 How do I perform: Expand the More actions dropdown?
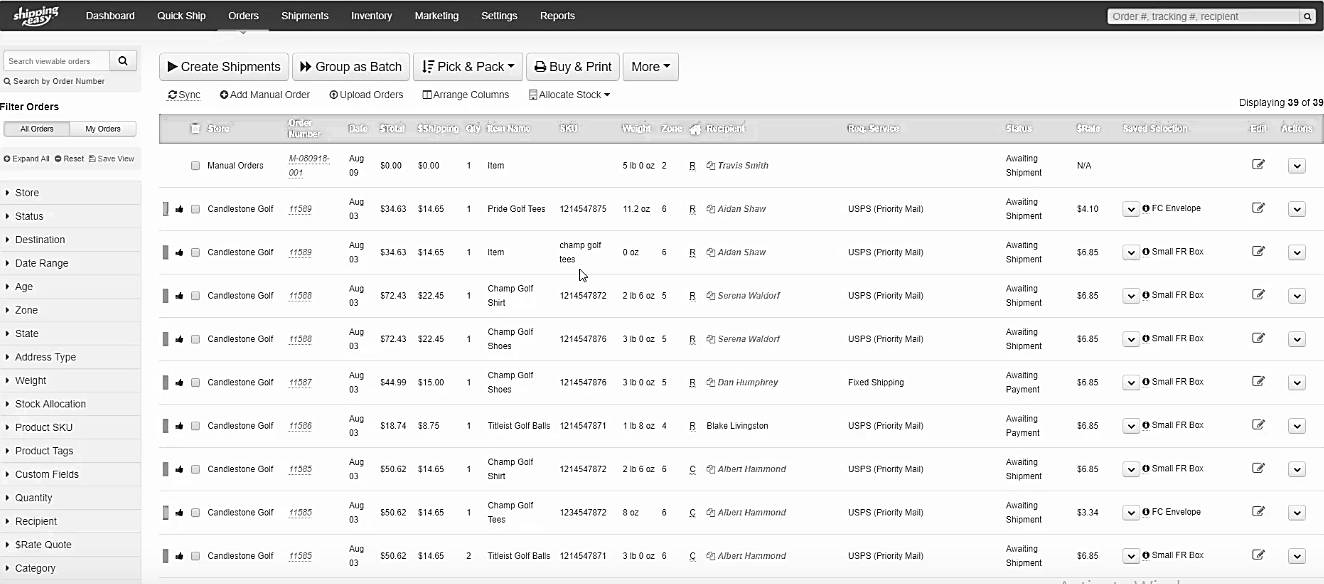pyautogui.click(x=651, y=67)
